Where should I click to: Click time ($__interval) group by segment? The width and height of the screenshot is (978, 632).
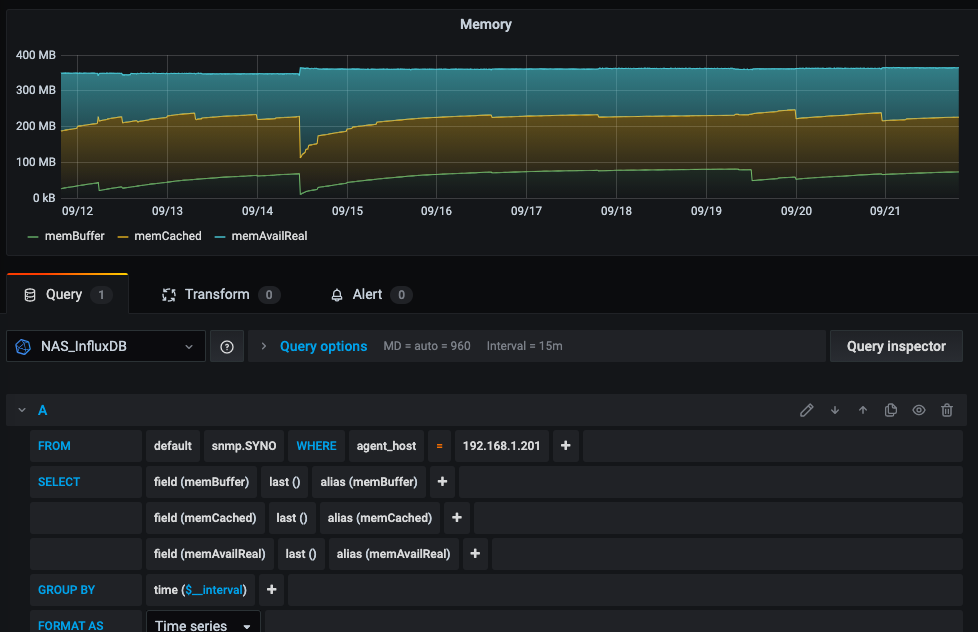click(x=200, y=590)
